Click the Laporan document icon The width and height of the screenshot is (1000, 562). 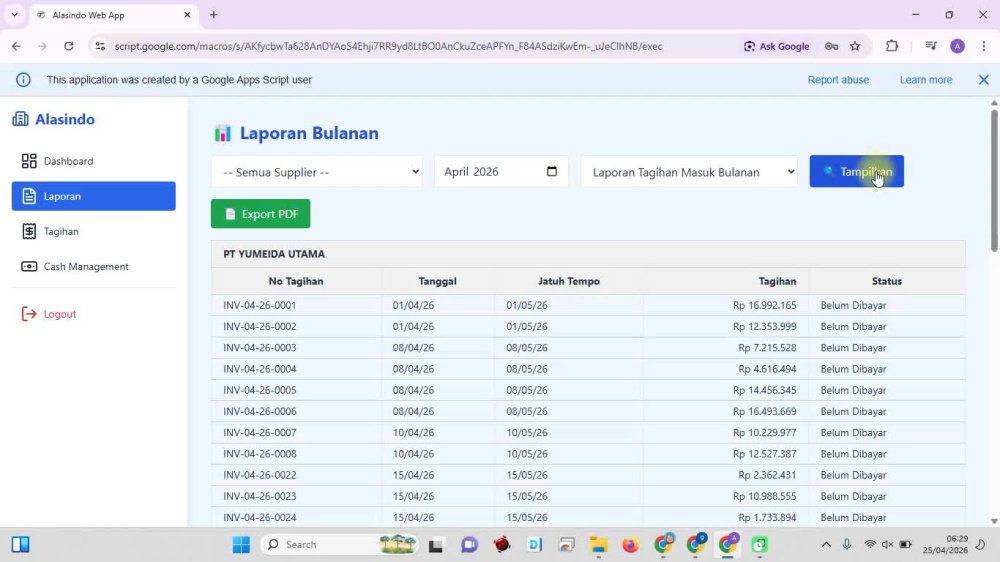click(x=29, y=196)
